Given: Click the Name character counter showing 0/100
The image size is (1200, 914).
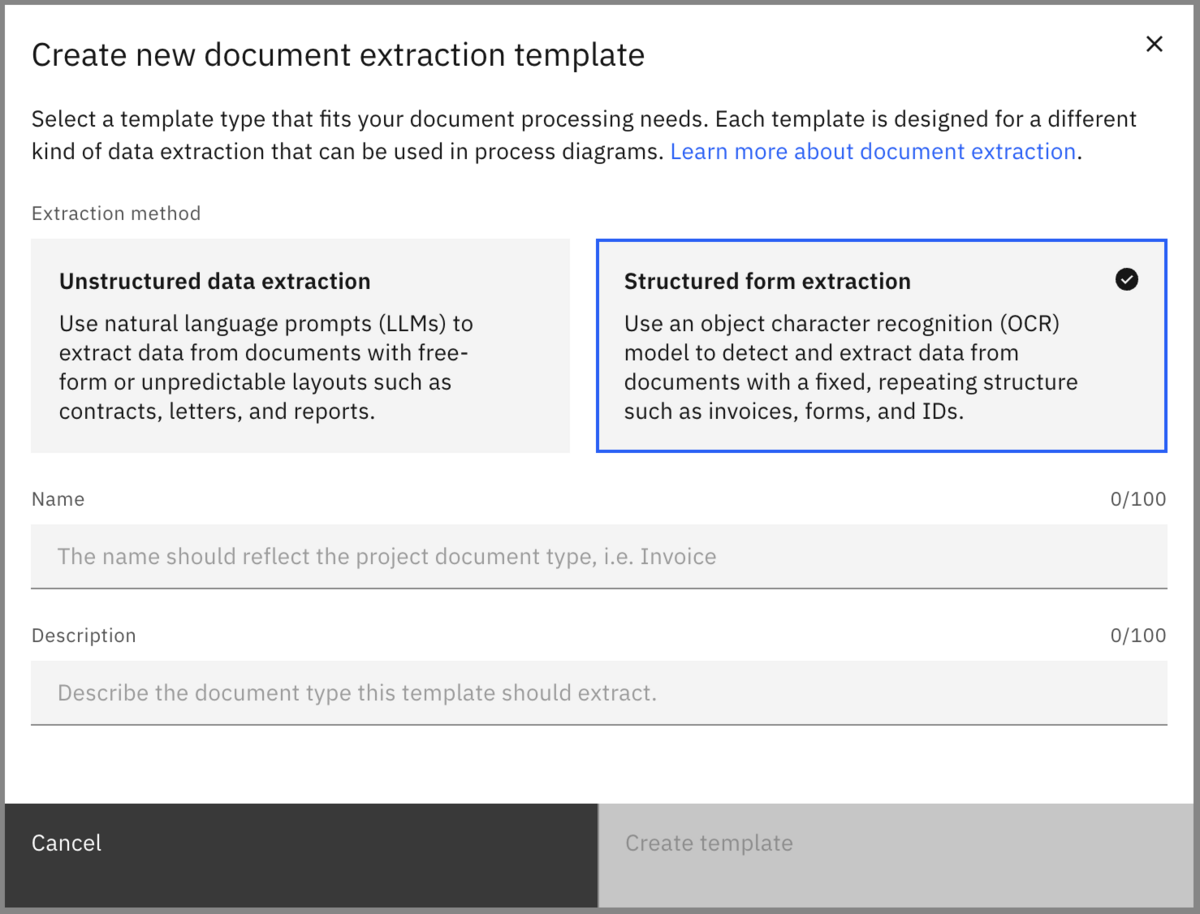Looking at the screenshot, I should pos(1138,498).
